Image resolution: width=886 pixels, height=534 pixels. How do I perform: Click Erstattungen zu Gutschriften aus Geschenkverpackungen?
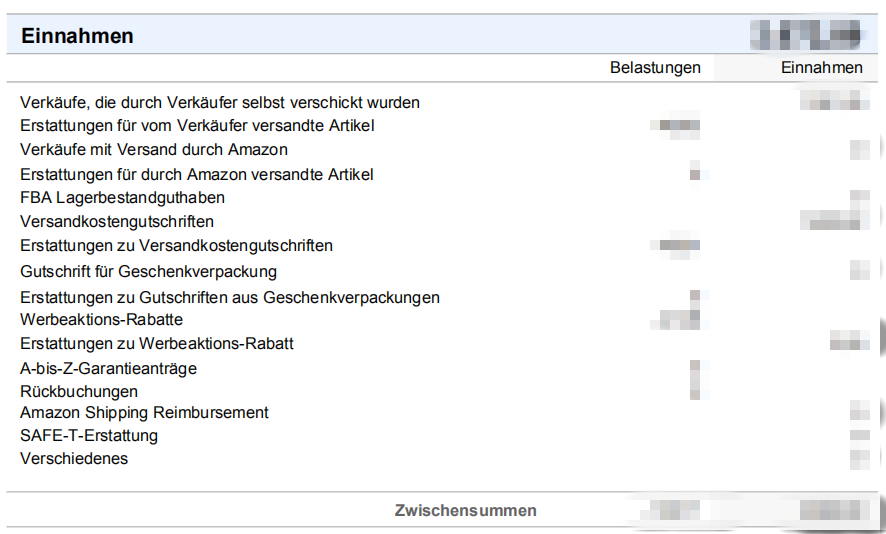[x=230, y=297]
